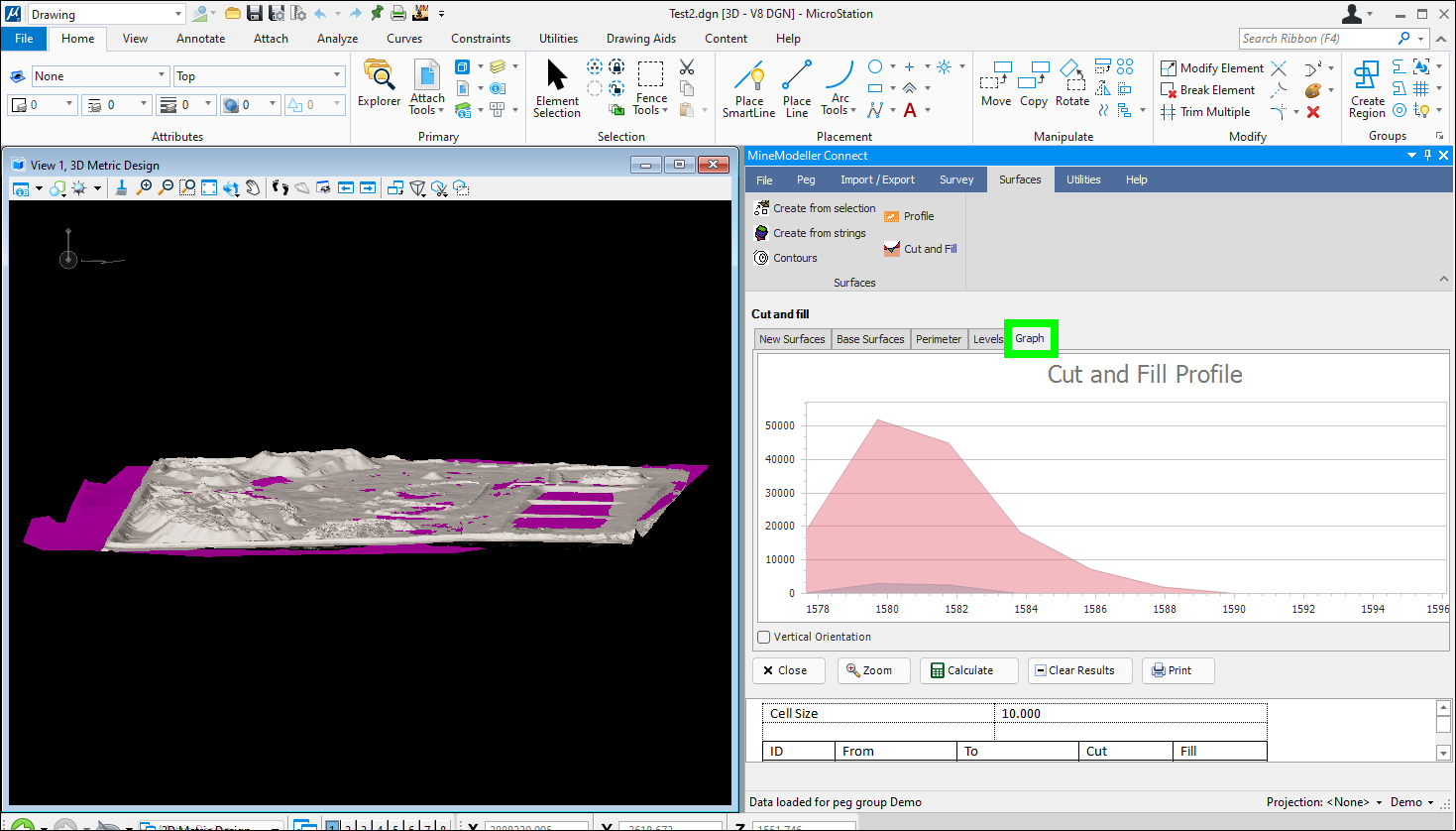Viewport: 1456px width, 831px height.
Task: Switch to the Levels tab
Action: (987, 339)
